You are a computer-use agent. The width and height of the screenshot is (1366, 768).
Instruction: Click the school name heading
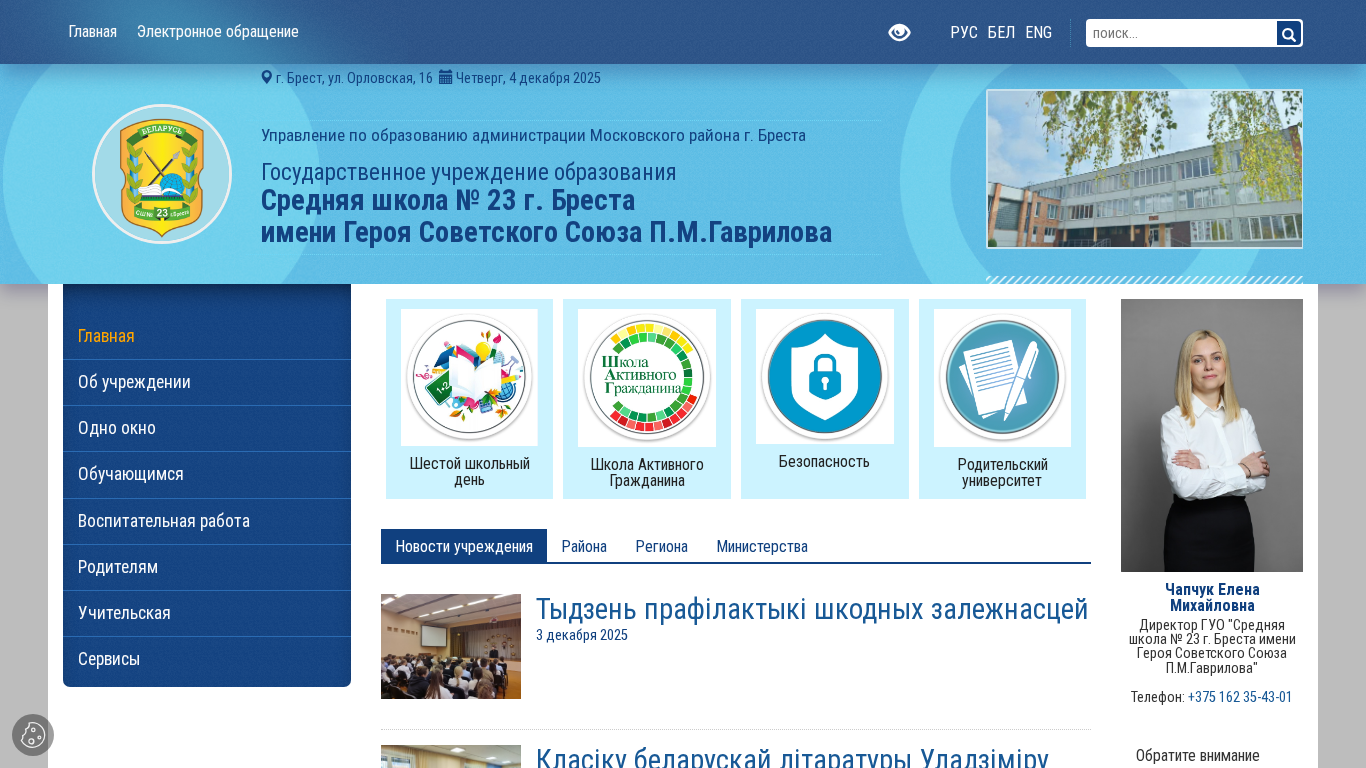546,216
